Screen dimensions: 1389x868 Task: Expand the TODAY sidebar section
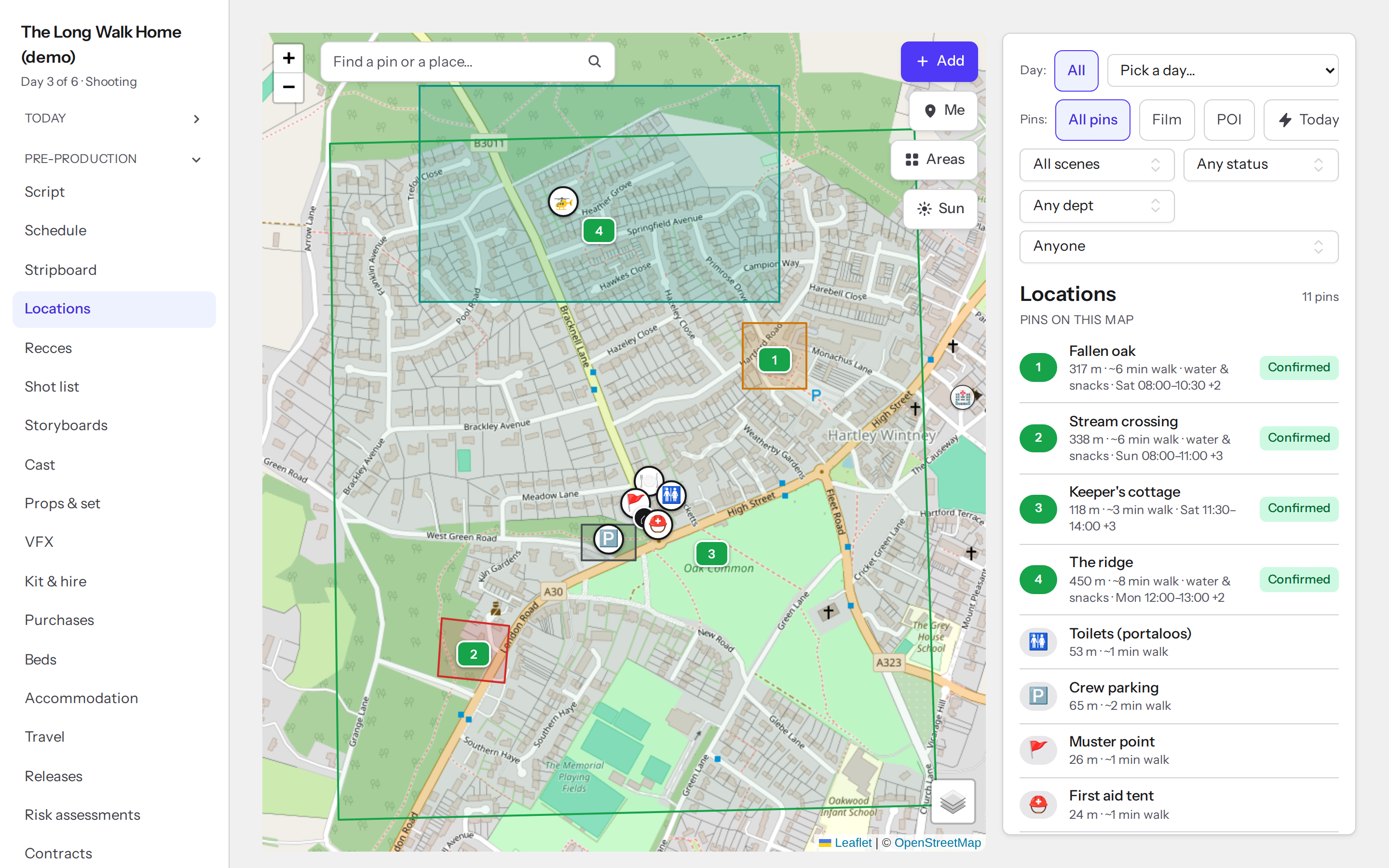tap(114, 119)
